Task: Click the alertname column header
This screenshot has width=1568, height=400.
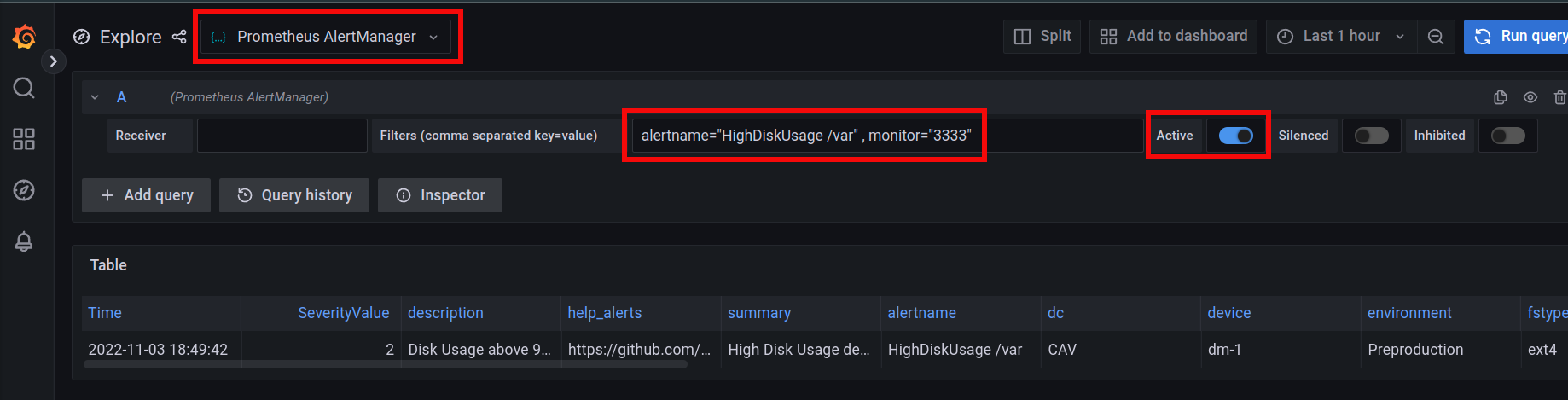Action: click(x=921, y=313)
